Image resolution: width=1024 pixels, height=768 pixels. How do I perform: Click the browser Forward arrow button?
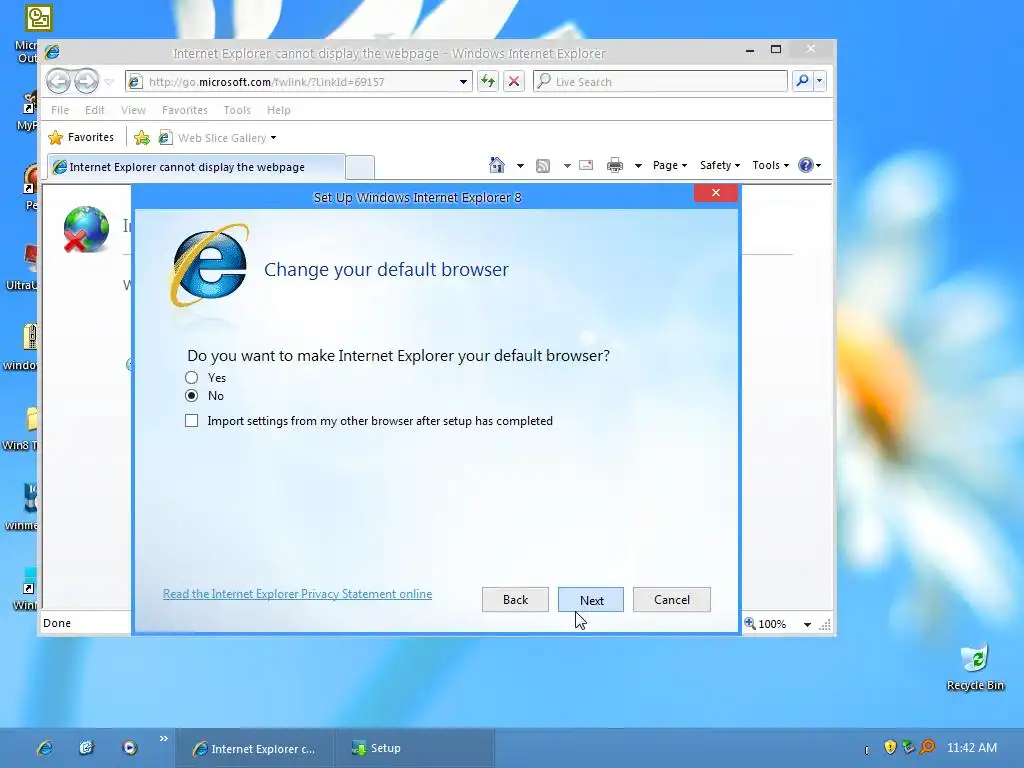pos(86,82)
